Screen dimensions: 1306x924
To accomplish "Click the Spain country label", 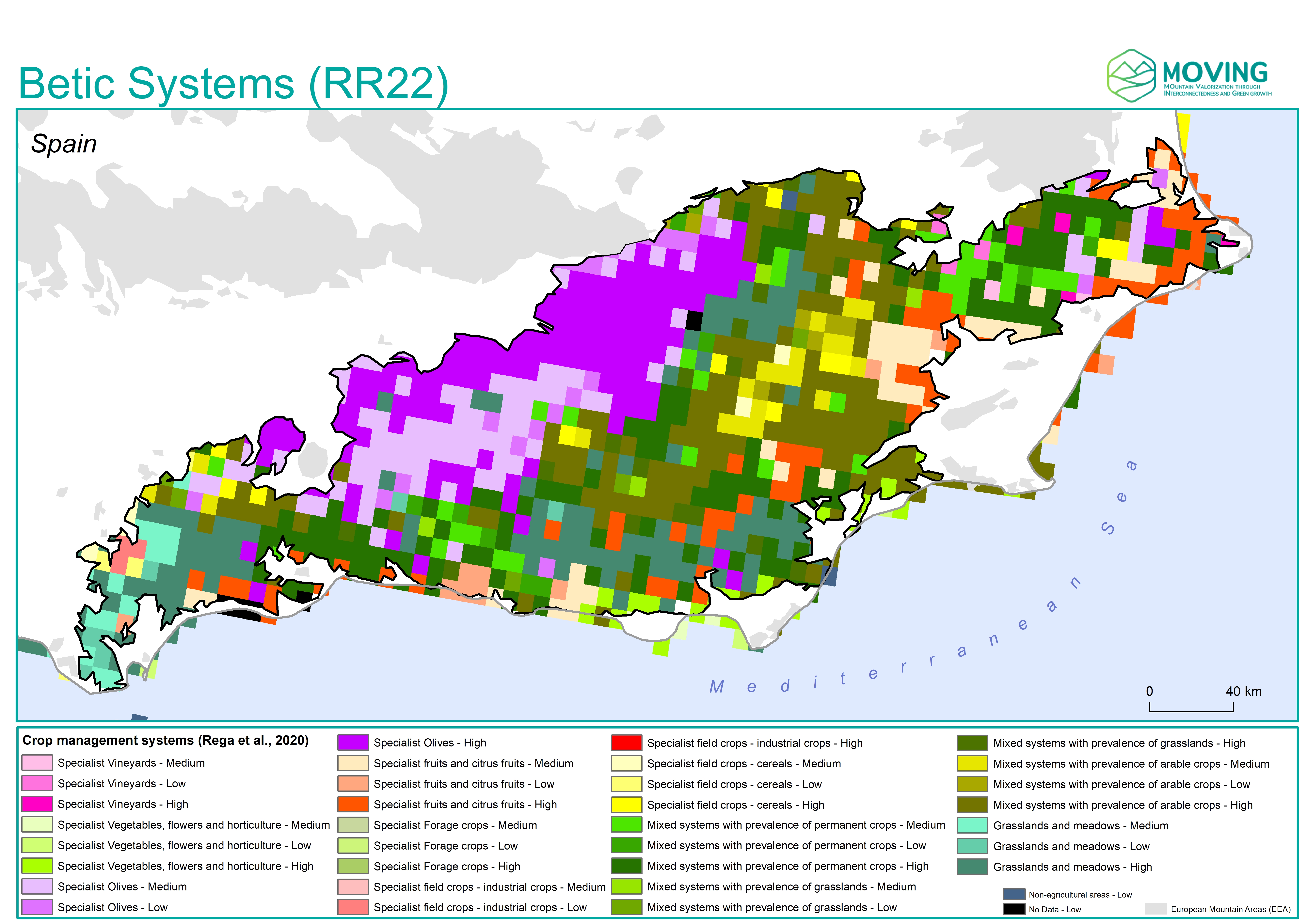I will (64, 143).
